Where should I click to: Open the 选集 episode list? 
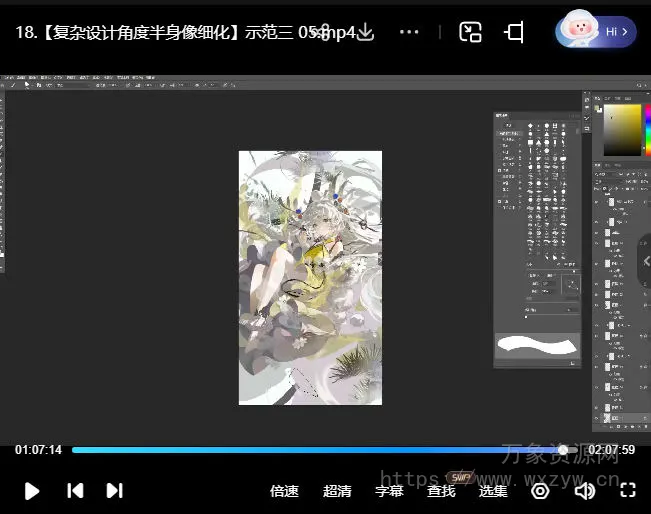click(x=493, y=491)
